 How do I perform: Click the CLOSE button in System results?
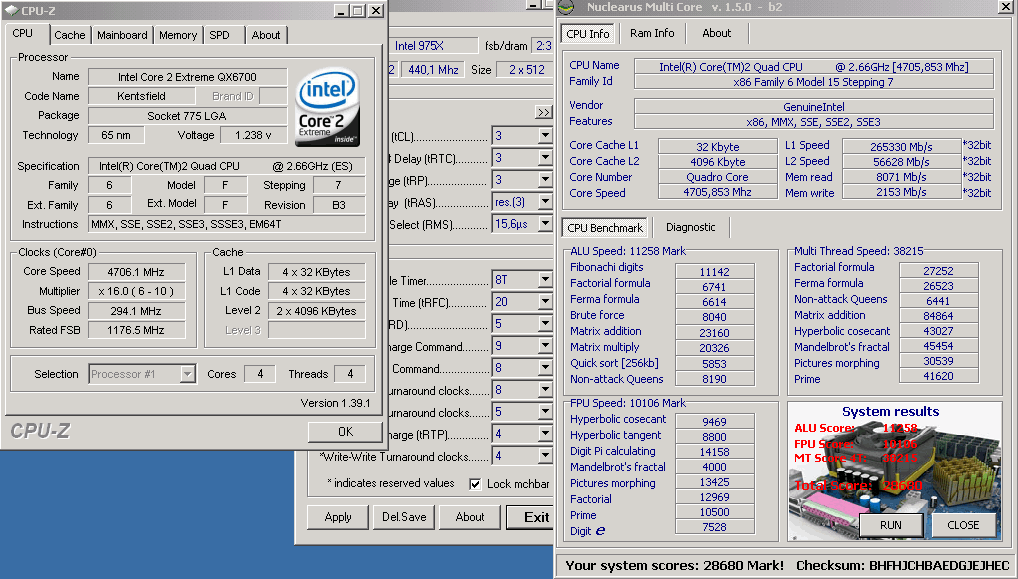tap(963, 525)
